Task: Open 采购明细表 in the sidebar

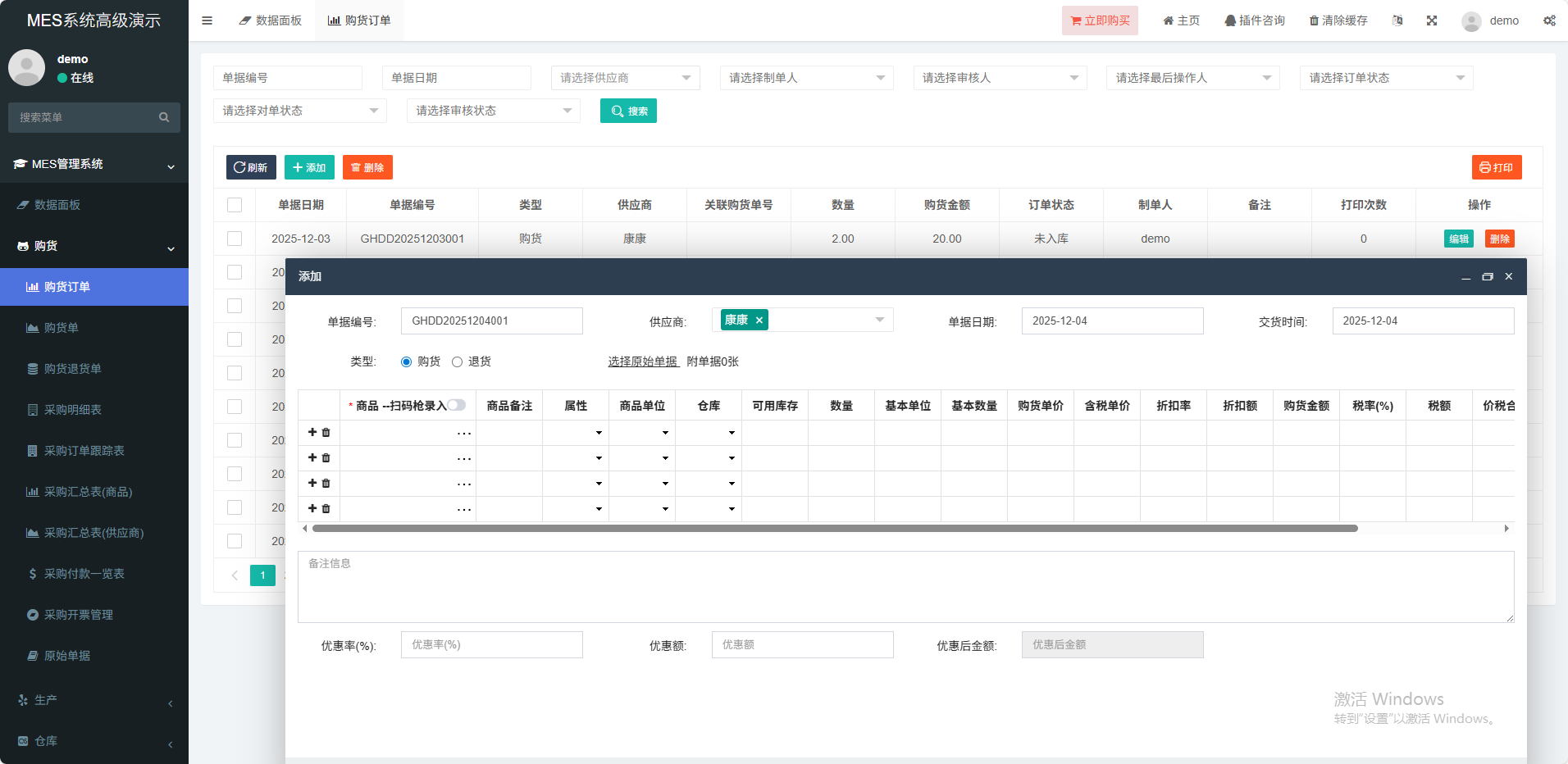Action: tap(73, 410)
